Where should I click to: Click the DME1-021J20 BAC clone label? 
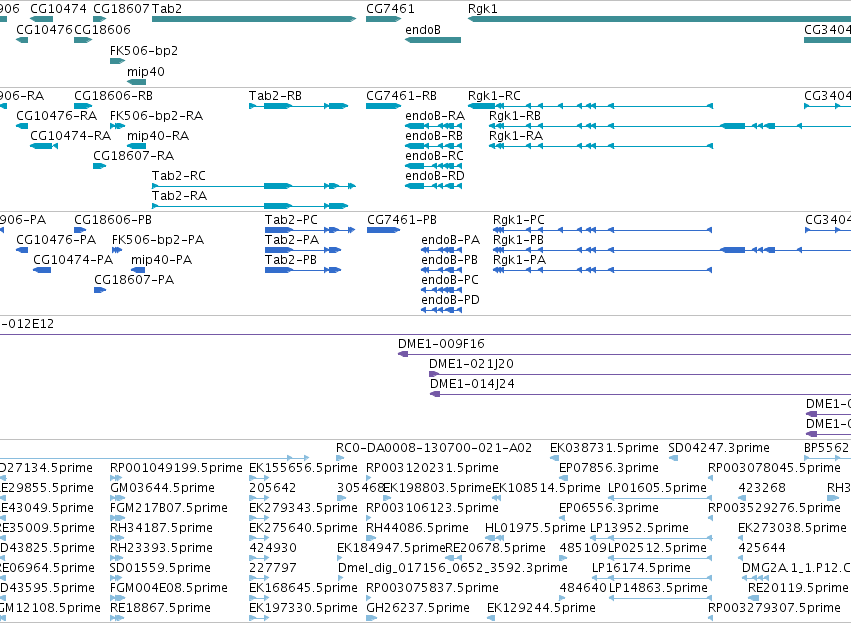(471, 364)
